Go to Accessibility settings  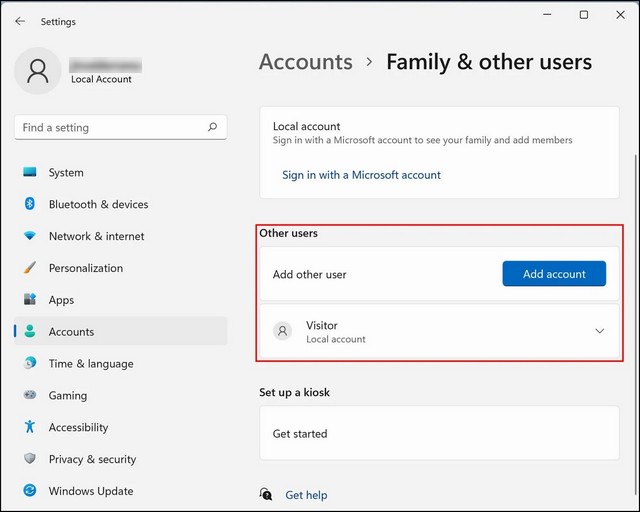120,427
